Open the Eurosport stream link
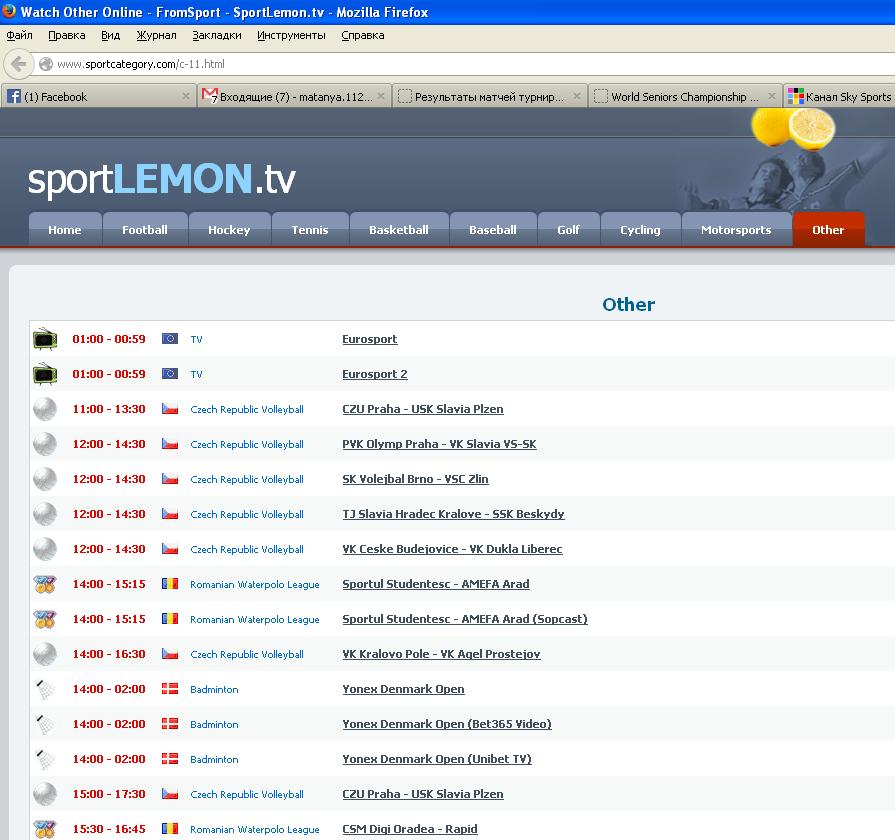The width and height of the screenshot is (895, 840). coord(370,339)
